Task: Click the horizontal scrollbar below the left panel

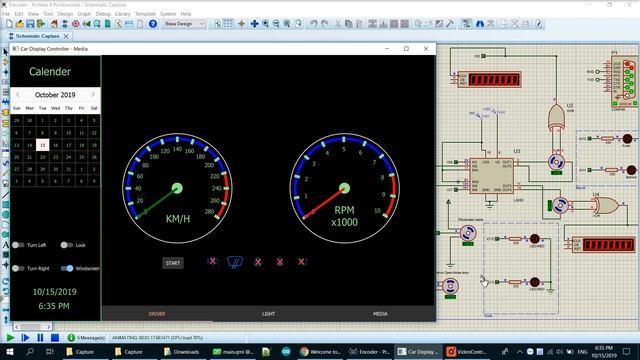Action: pyautogui.click(x=32, y=327)
